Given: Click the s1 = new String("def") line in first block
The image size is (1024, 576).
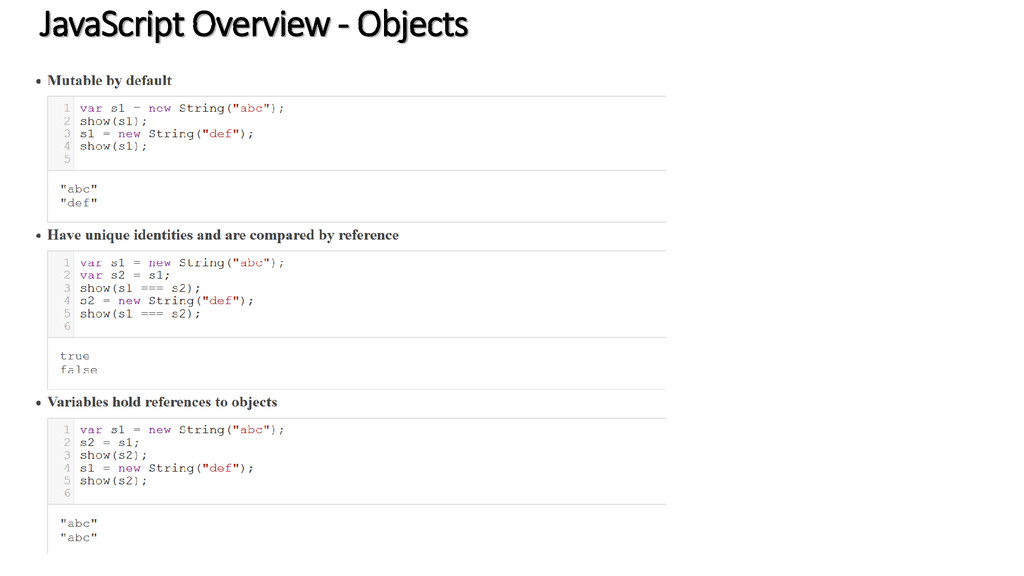Looking at the screenshot, I should (x=167, y=134).
